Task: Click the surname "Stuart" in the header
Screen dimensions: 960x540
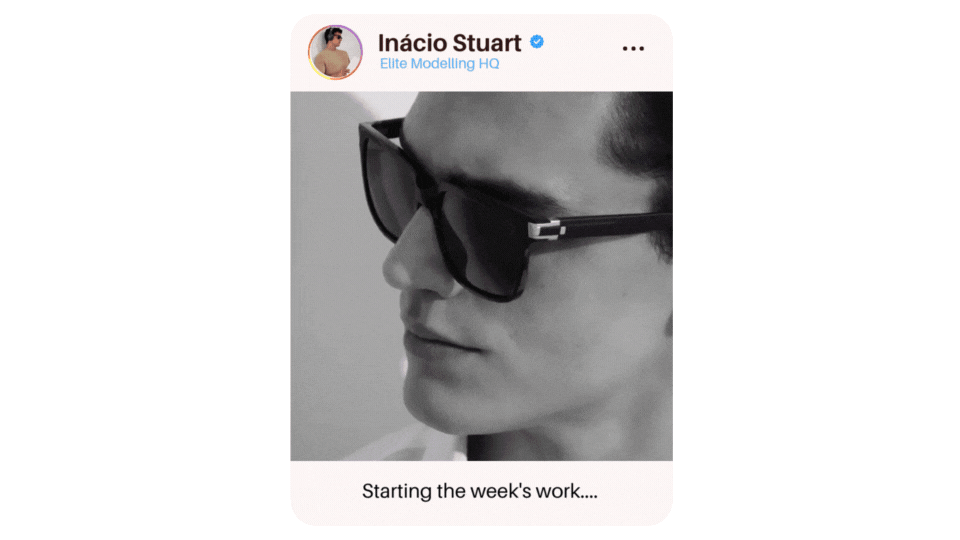Action: click(487, 43)
